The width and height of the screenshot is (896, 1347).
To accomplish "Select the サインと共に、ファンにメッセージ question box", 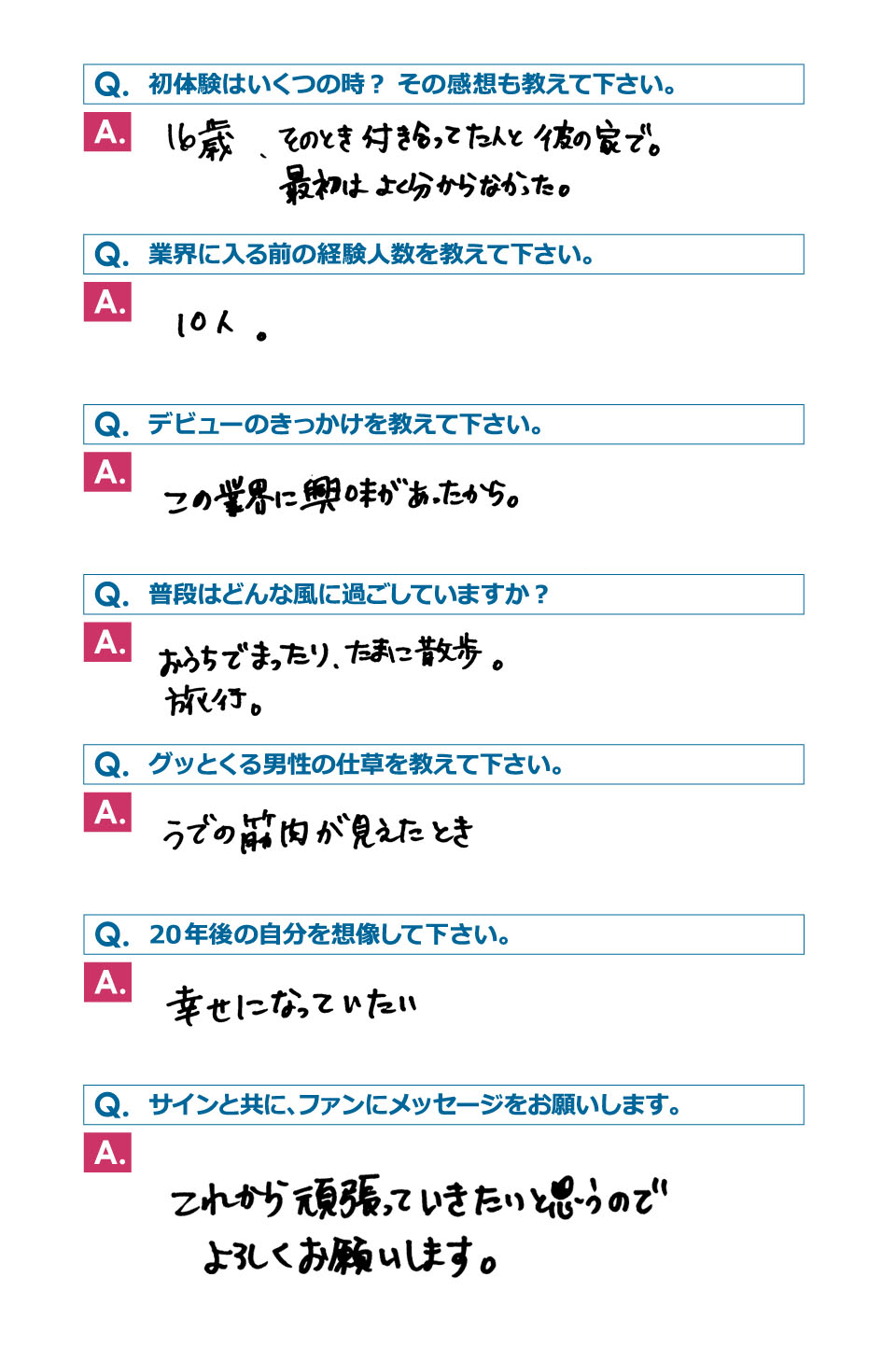I will click(443, 1104).
